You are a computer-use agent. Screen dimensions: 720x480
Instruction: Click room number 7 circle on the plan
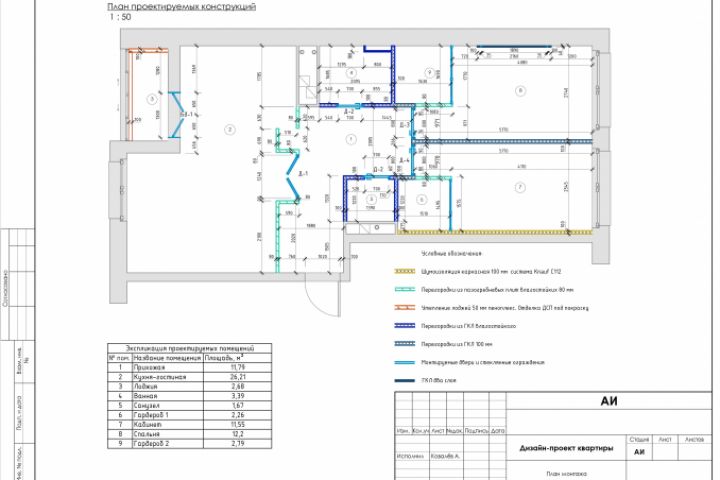520,187
